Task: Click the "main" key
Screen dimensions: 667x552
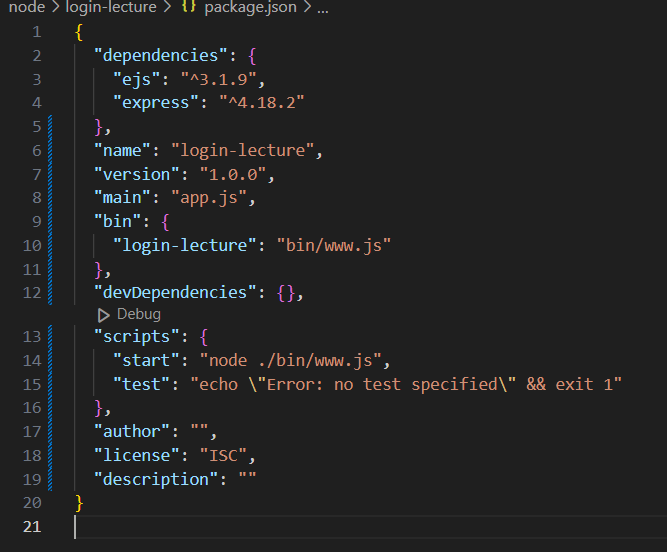Action: (123, 198)
